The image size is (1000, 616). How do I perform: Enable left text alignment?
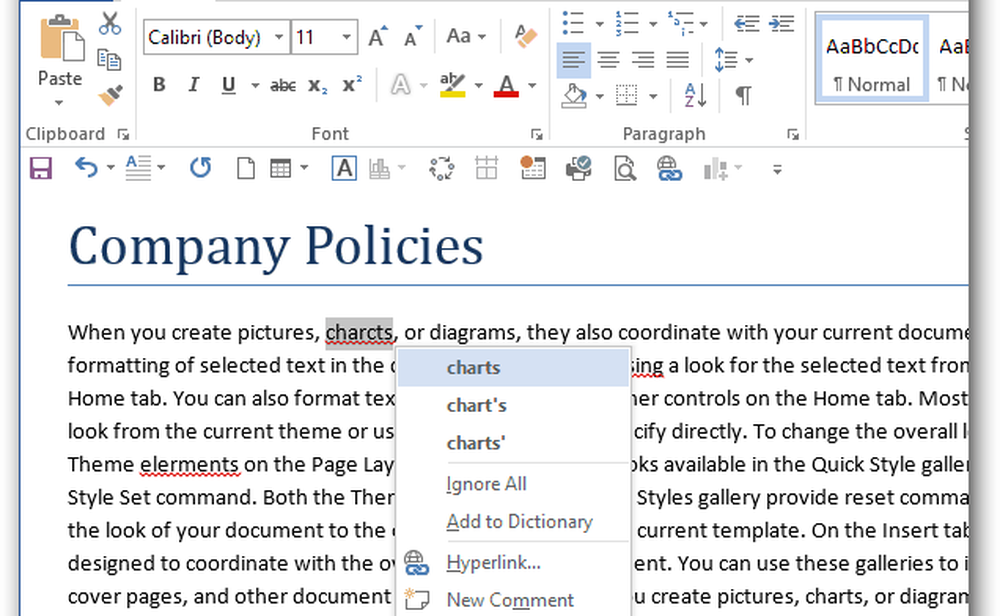pos(573,60)
